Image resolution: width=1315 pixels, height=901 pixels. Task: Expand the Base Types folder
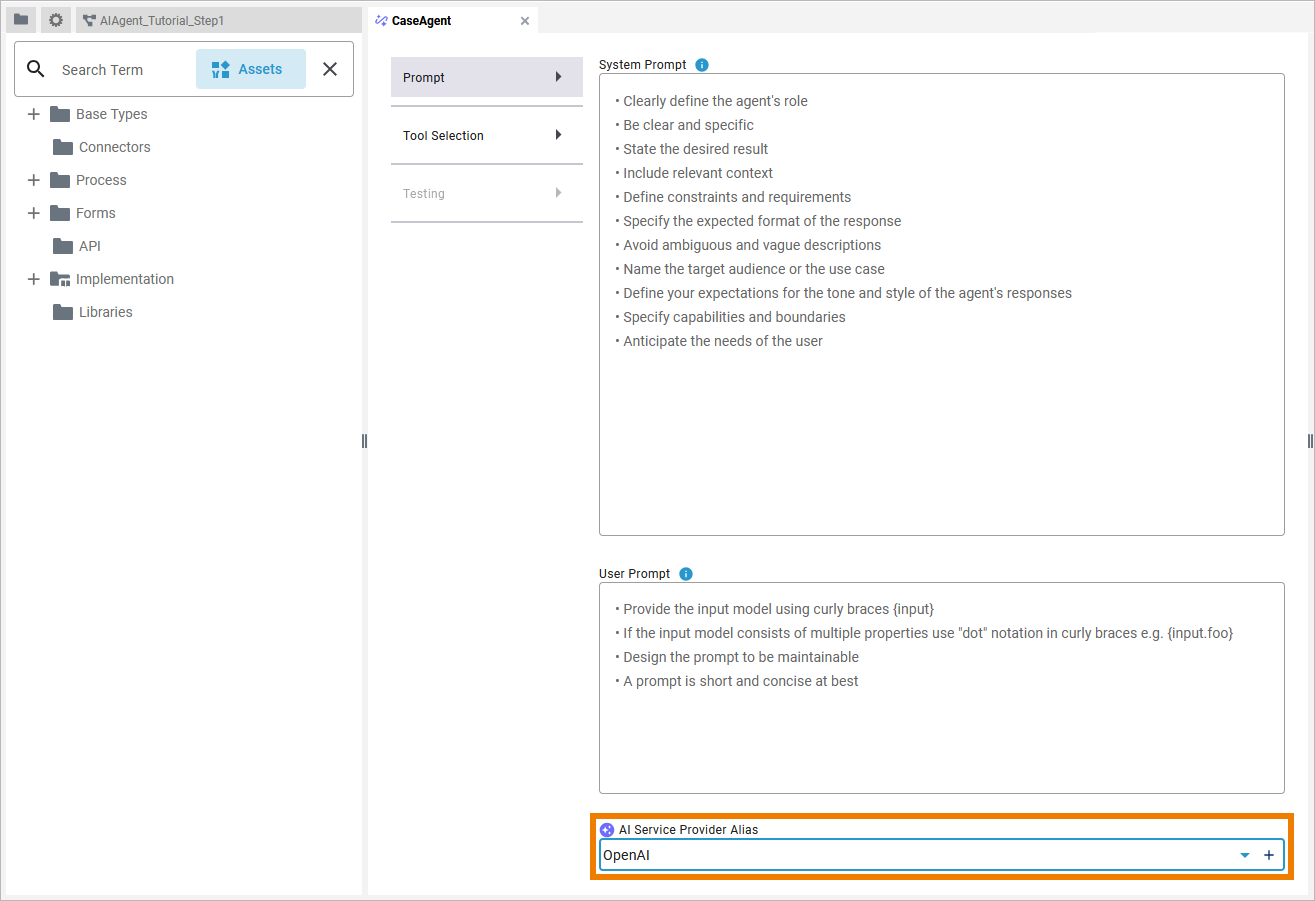(33, 114)
